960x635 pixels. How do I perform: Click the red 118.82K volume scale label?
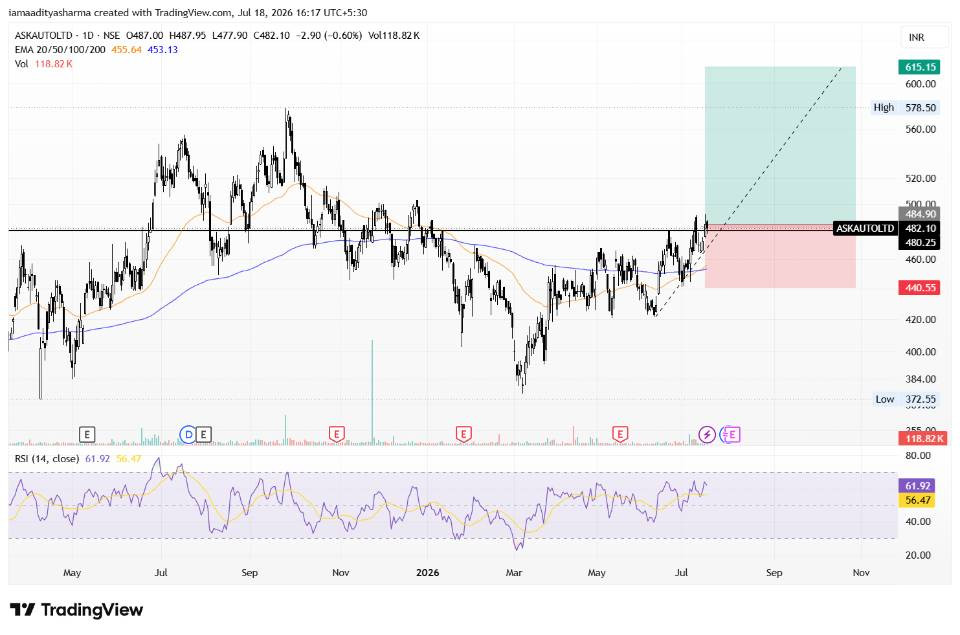923,438
